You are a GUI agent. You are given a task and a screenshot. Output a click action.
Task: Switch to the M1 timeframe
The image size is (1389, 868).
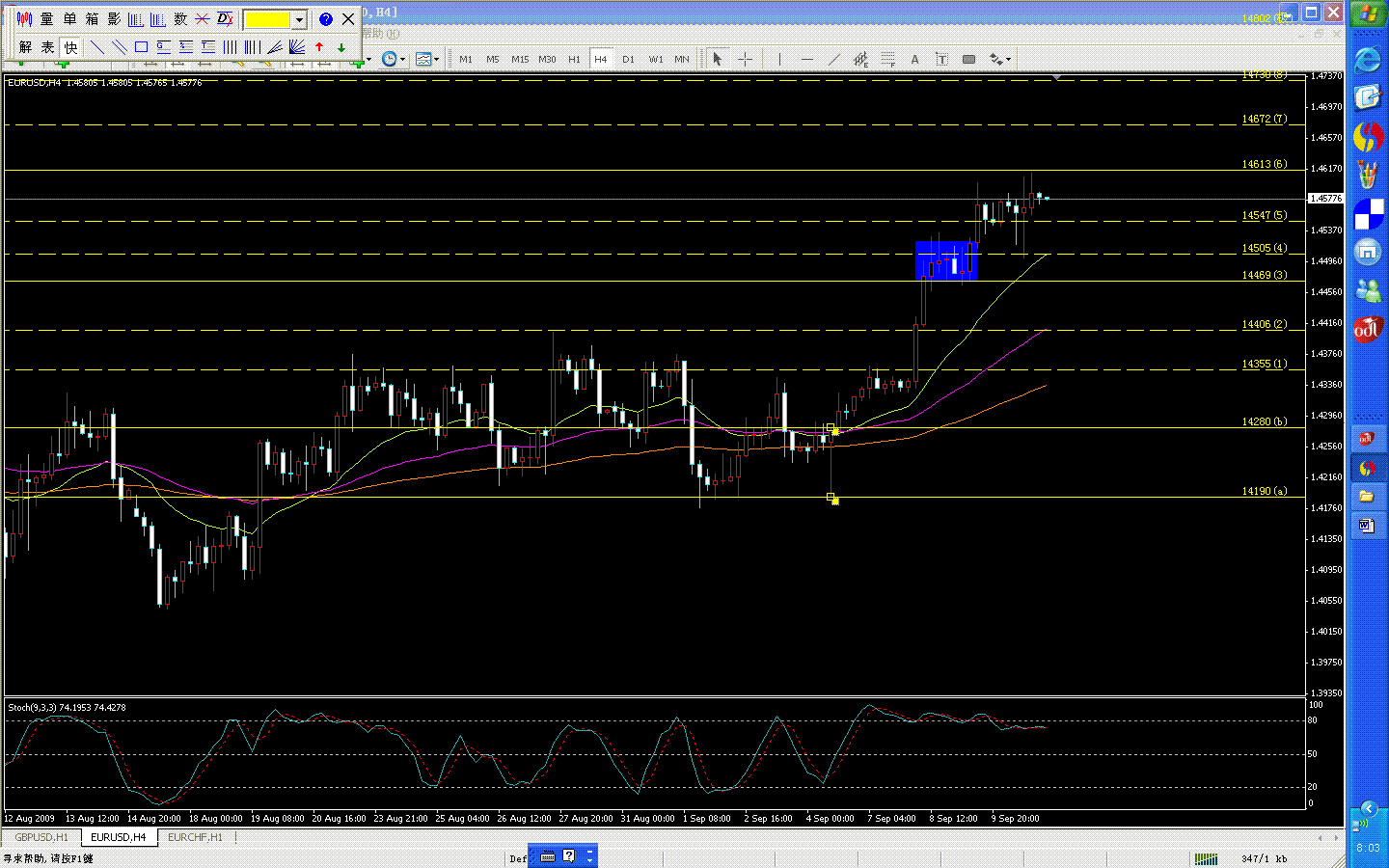(x=466, y=59)
